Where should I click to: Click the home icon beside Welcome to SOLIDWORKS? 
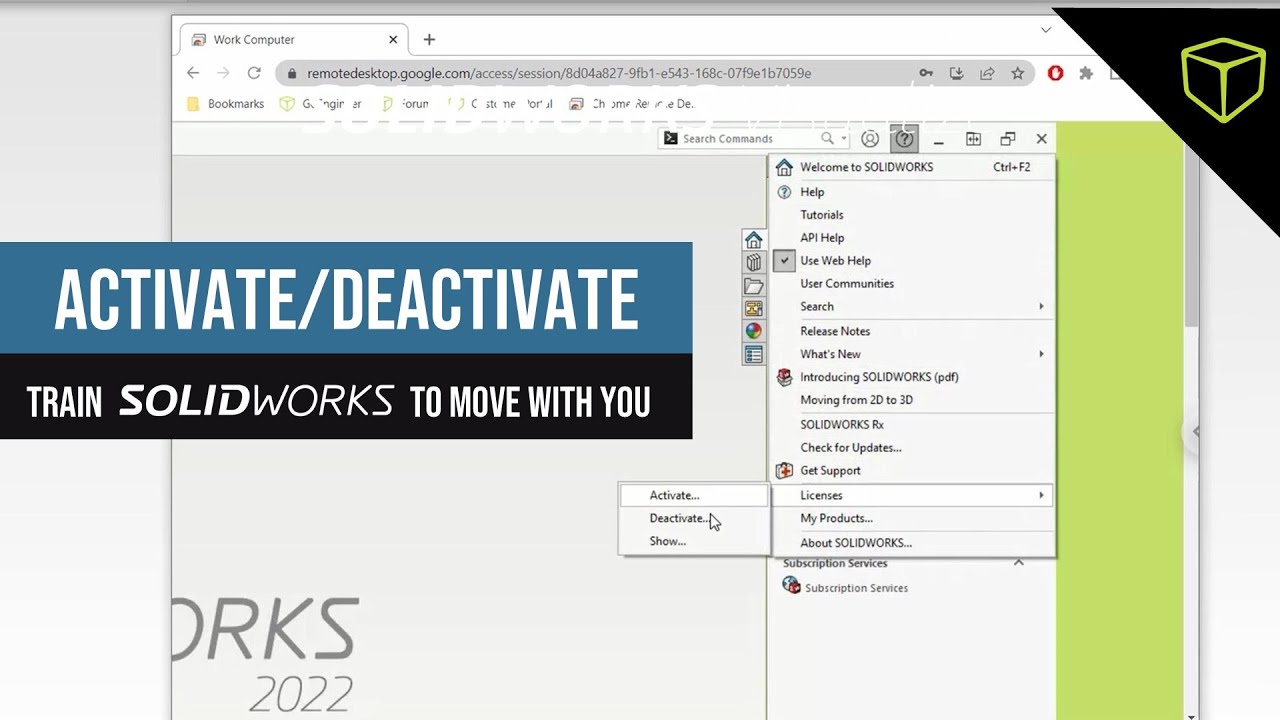click(784, 167)
